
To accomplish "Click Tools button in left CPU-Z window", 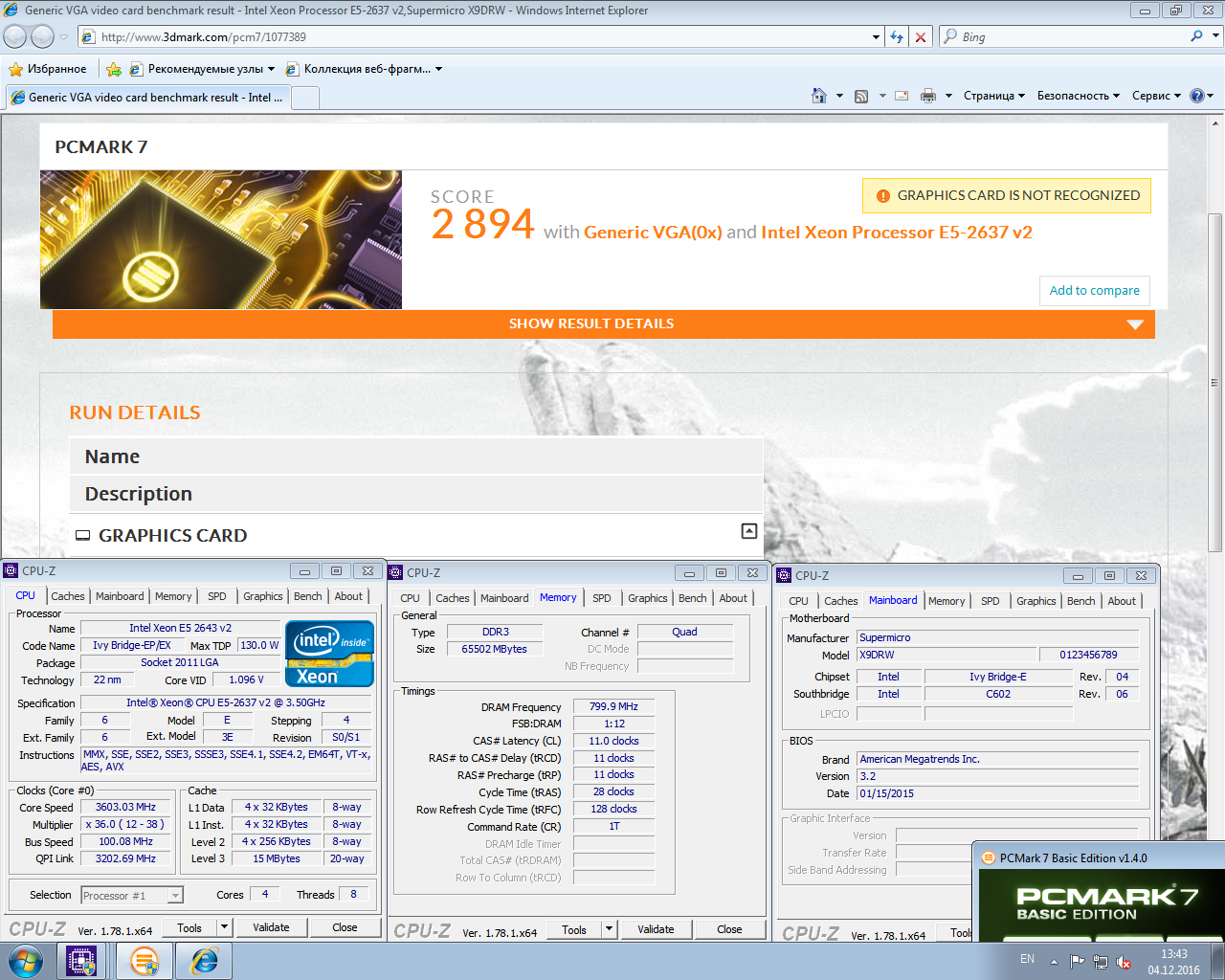I will [189, 927].
